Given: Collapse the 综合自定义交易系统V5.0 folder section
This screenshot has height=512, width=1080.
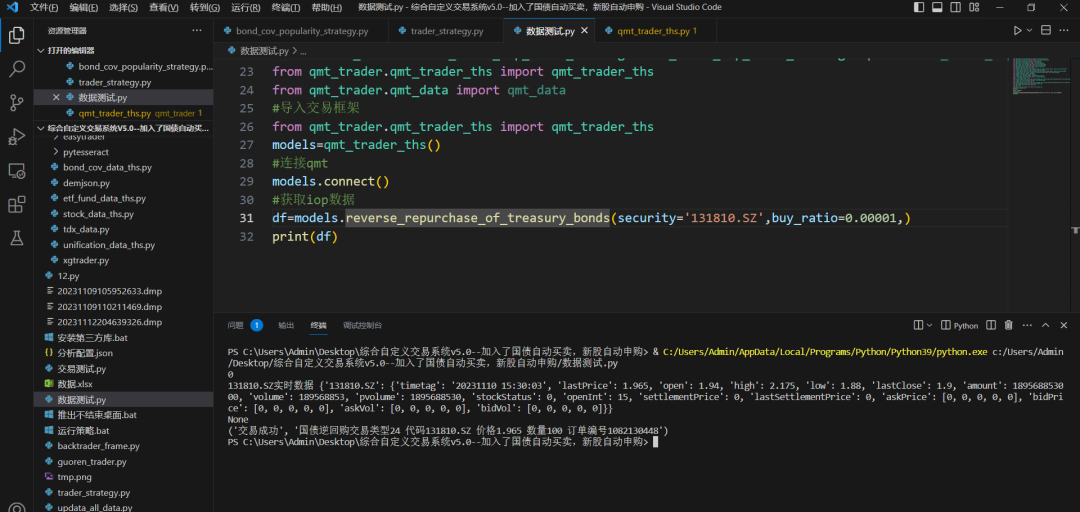Looking at the screenshot, I should [x=123, y=128].
